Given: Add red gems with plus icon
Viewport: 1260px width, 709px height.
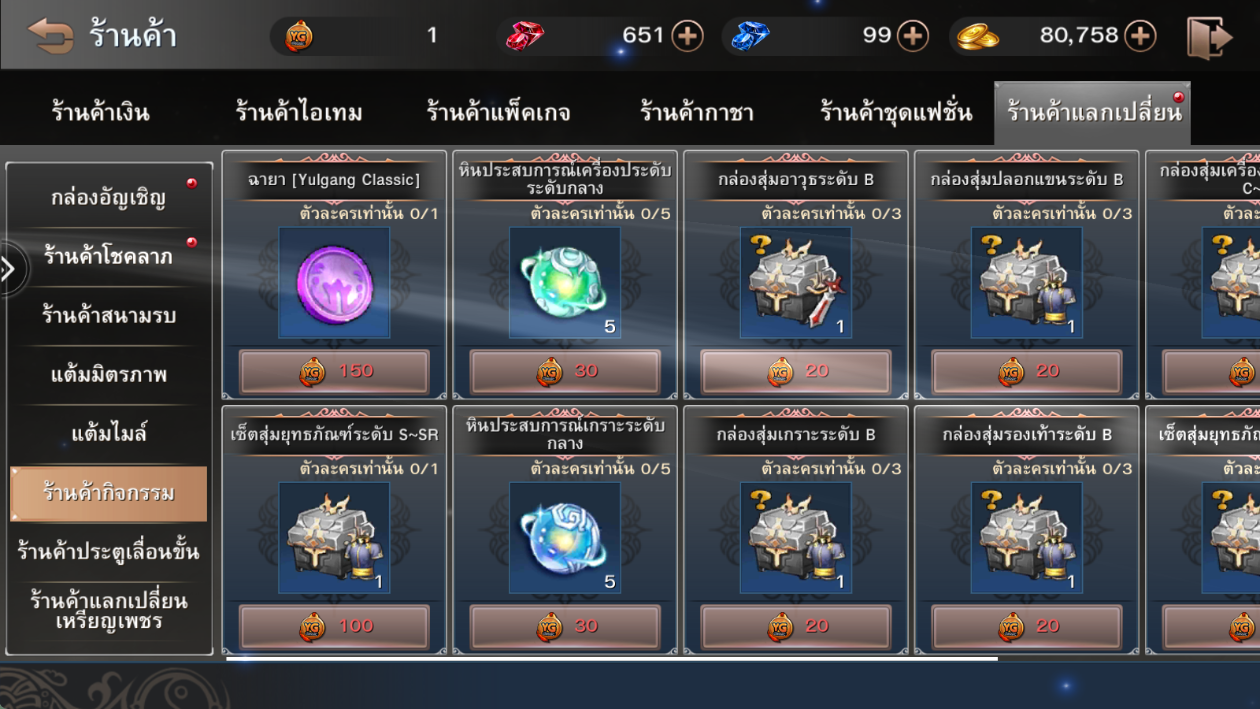Looking at the screenshot, I should 687,36.
